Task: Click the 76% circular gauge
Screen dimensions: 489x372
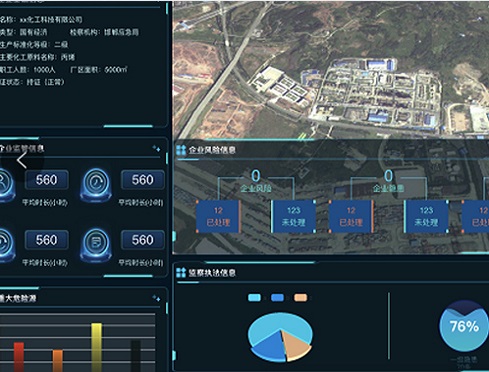Action: click(x=464, y=326)
